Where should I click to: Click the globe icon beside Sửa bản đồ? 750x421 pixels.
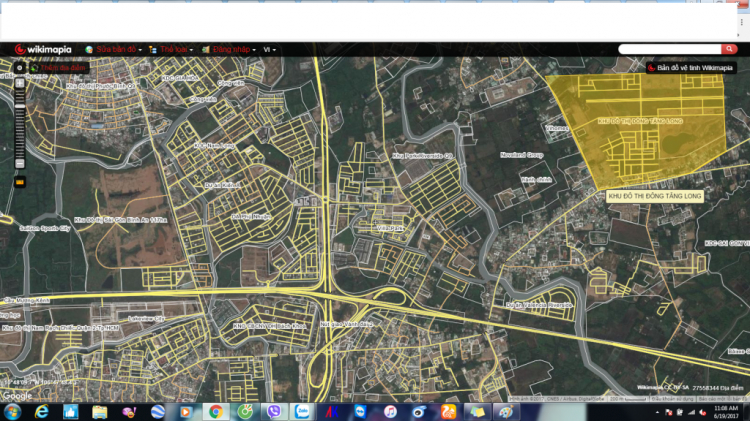pyautogui.click(x=89, y=49)
